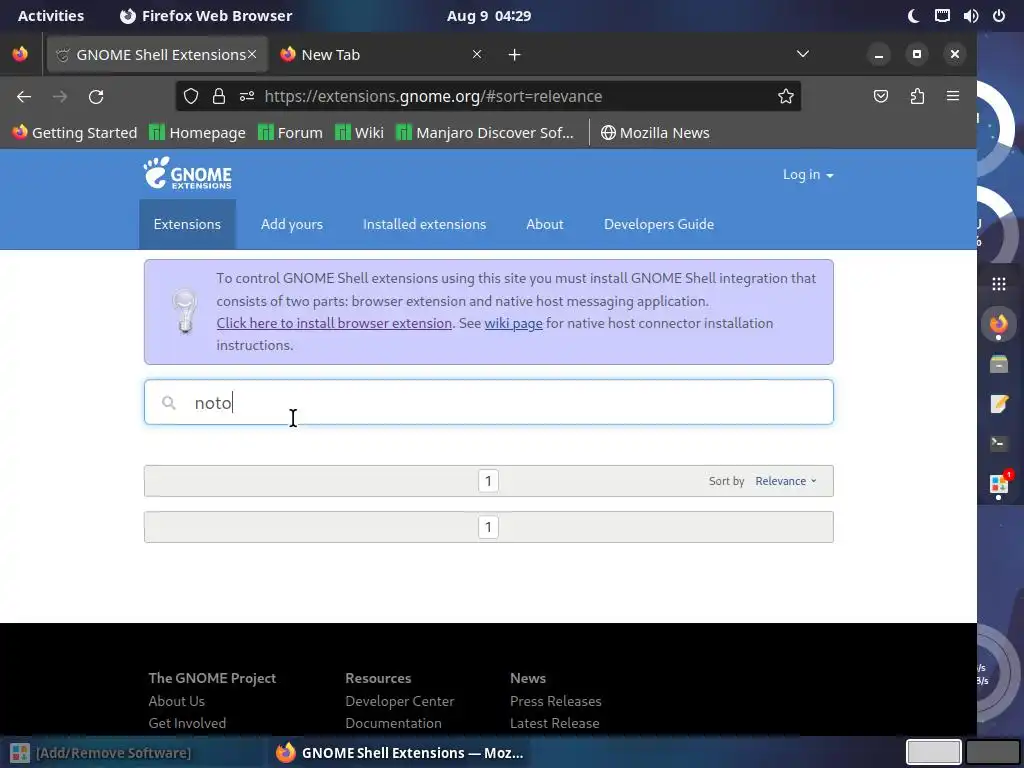Click the volume speaker icon in top bar

click(970, 16)
